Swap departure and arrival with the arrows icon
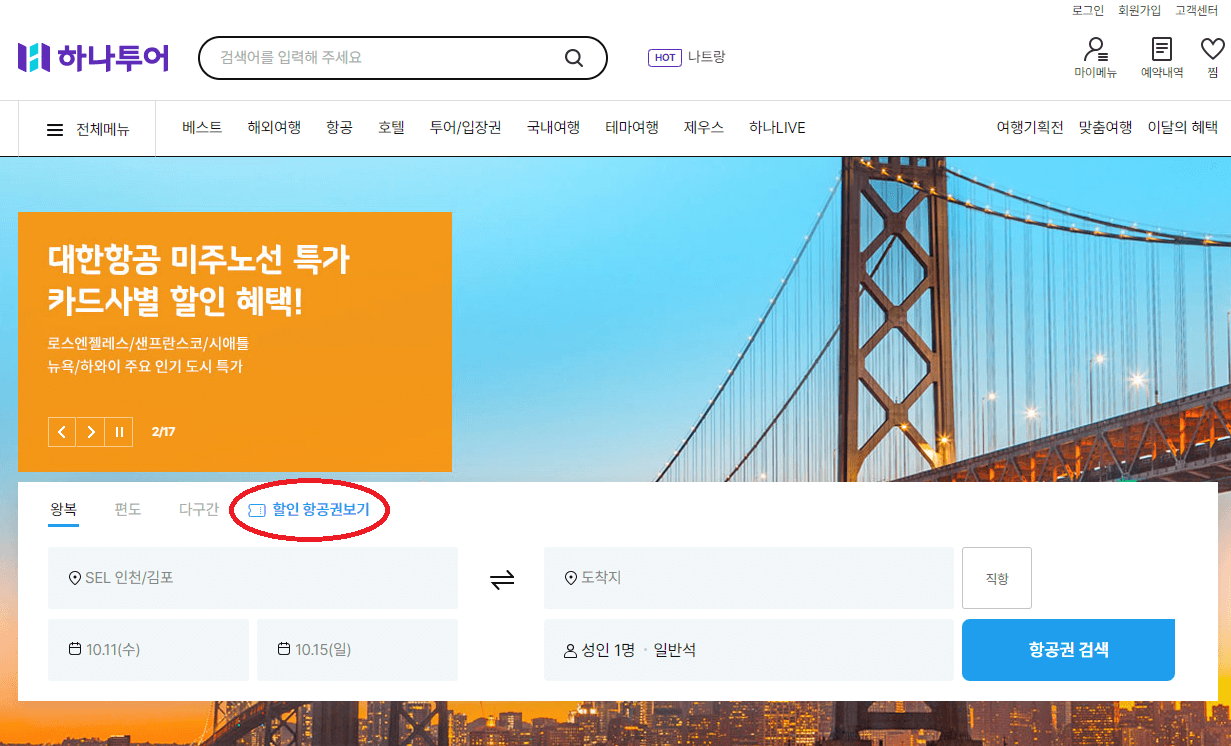 tap(502, 578)
